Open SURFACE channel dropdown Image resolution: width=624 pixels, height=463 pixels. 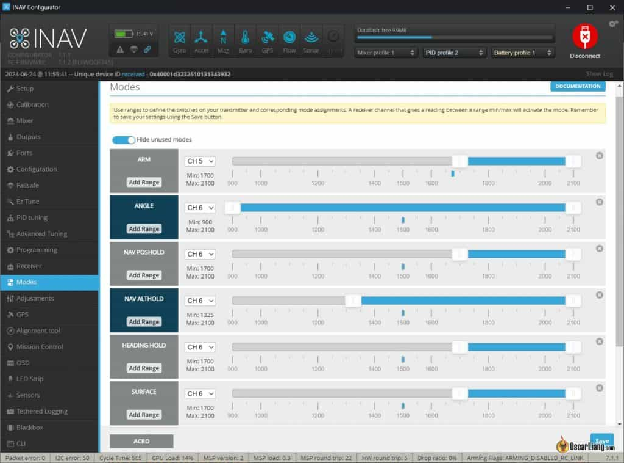pyautogui.click(x=200, y=394)
